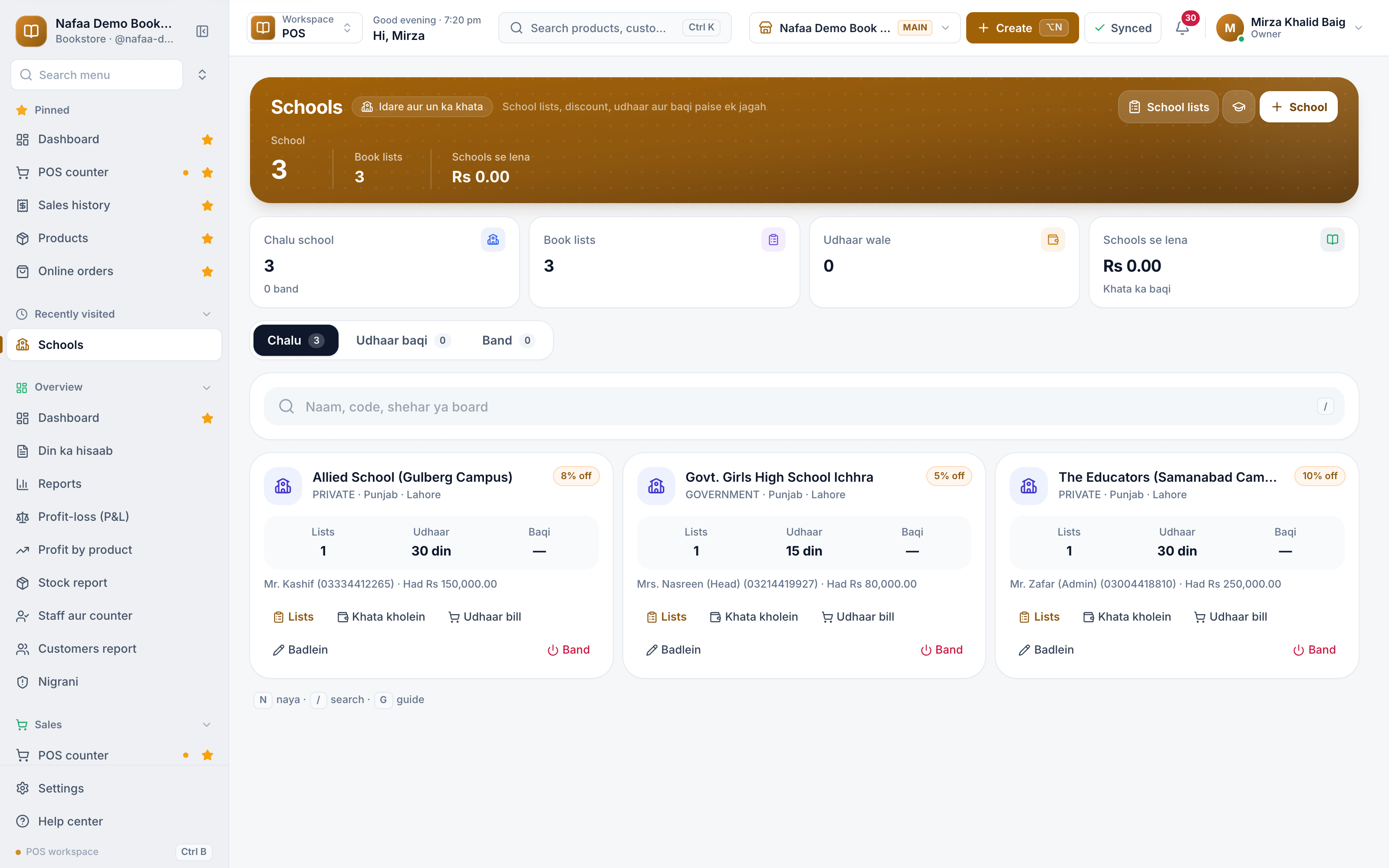
Task: Click Khata kholein for Govt. Girls High School
Action: point(754,617)
